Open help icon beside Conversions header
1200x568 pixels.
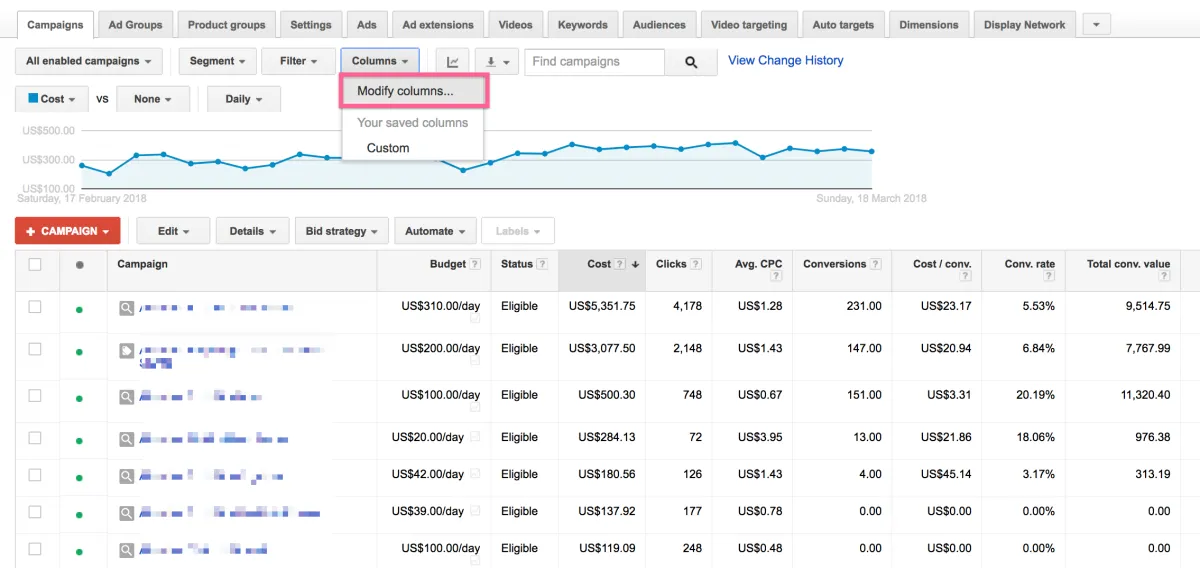point(876,265)
